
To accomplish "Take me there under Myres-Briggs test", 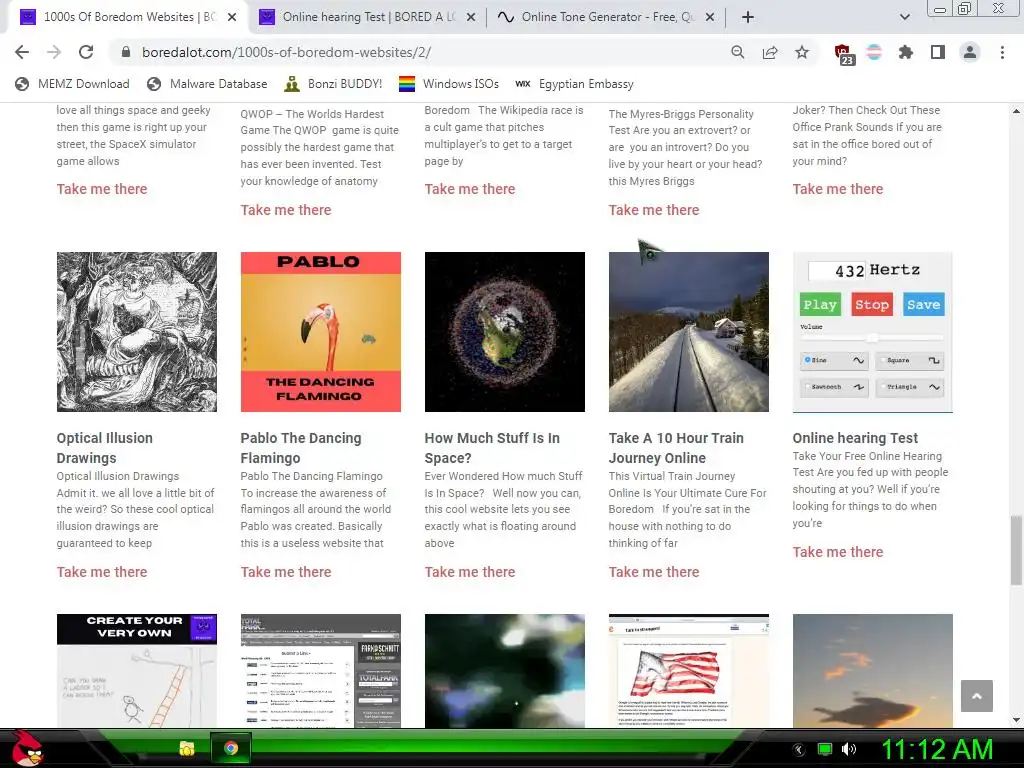I will tap(654, 210).
